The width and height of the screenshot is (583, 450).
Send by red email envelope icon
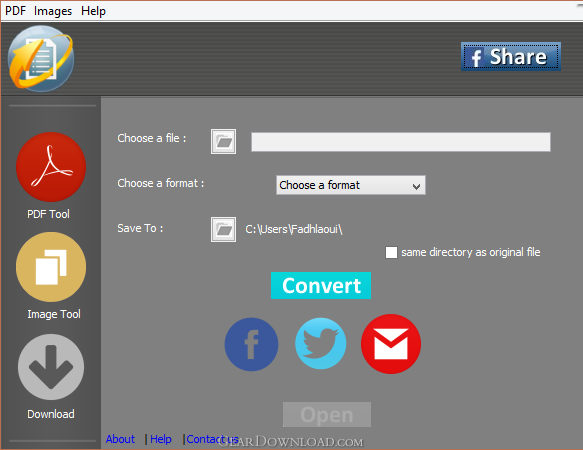pos(391,344)
